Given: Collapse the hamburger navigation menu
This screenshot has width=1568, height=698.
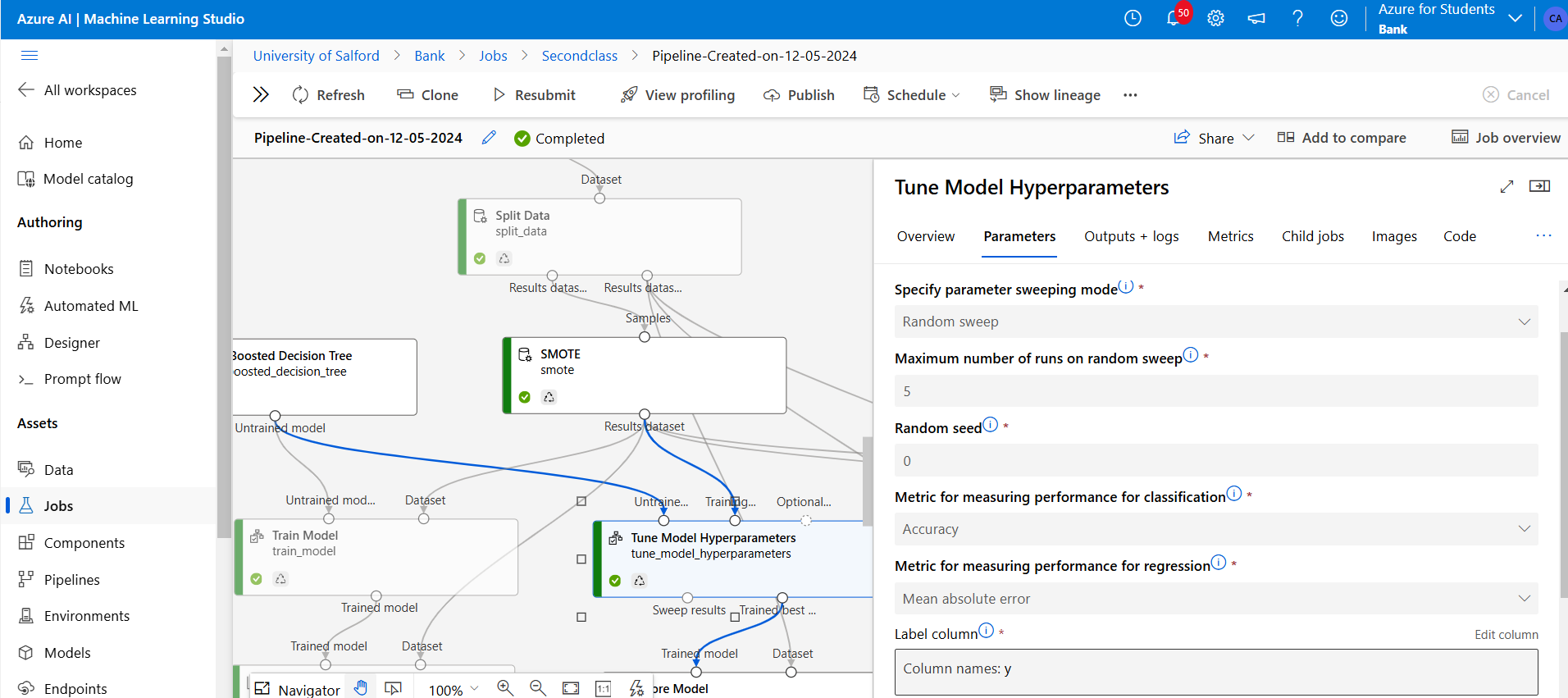Looking at the screenshot, I should point(30,55).
